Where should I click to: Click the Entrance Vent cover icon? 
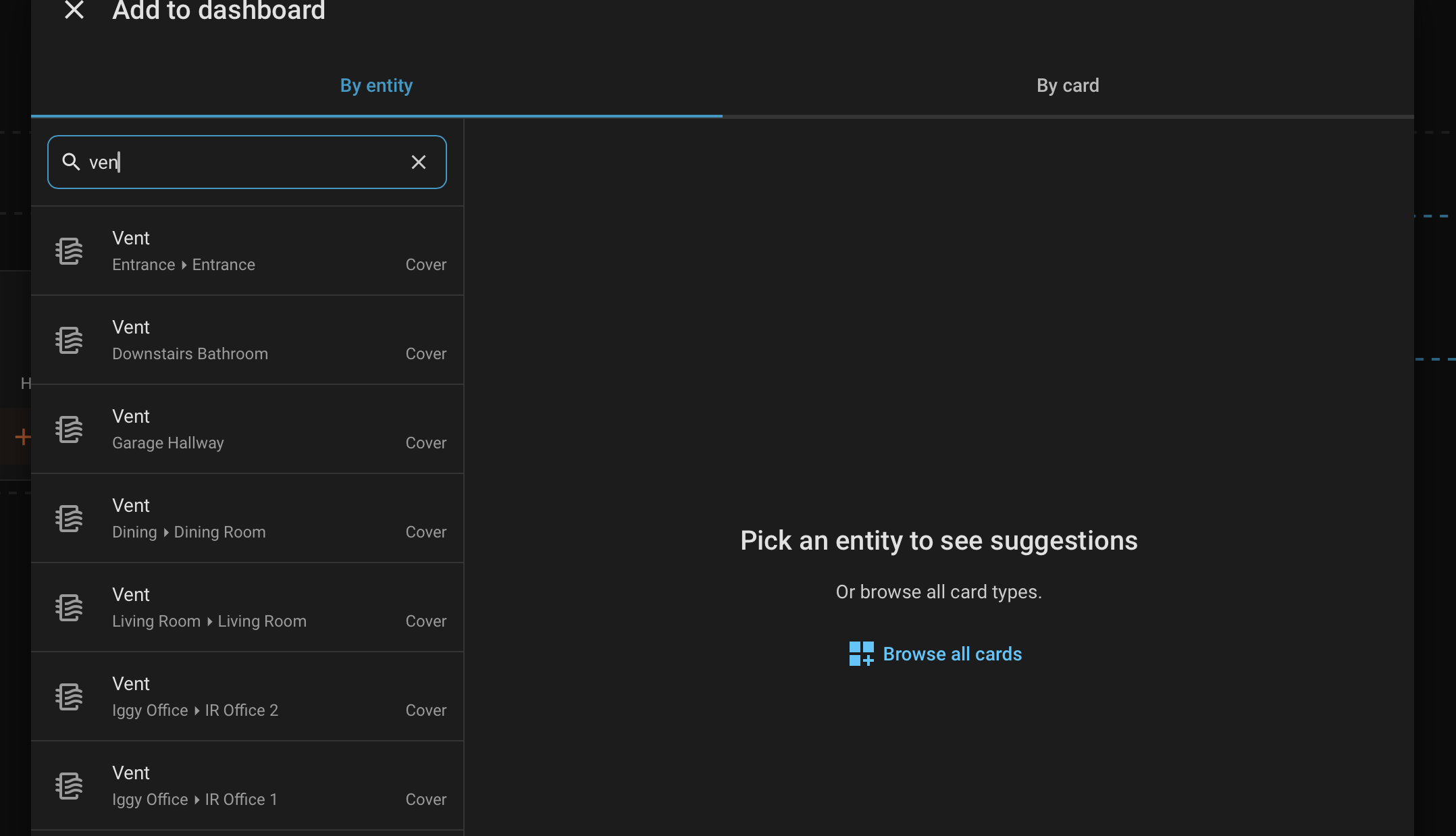pyautogui.click(x=69, y=251)
